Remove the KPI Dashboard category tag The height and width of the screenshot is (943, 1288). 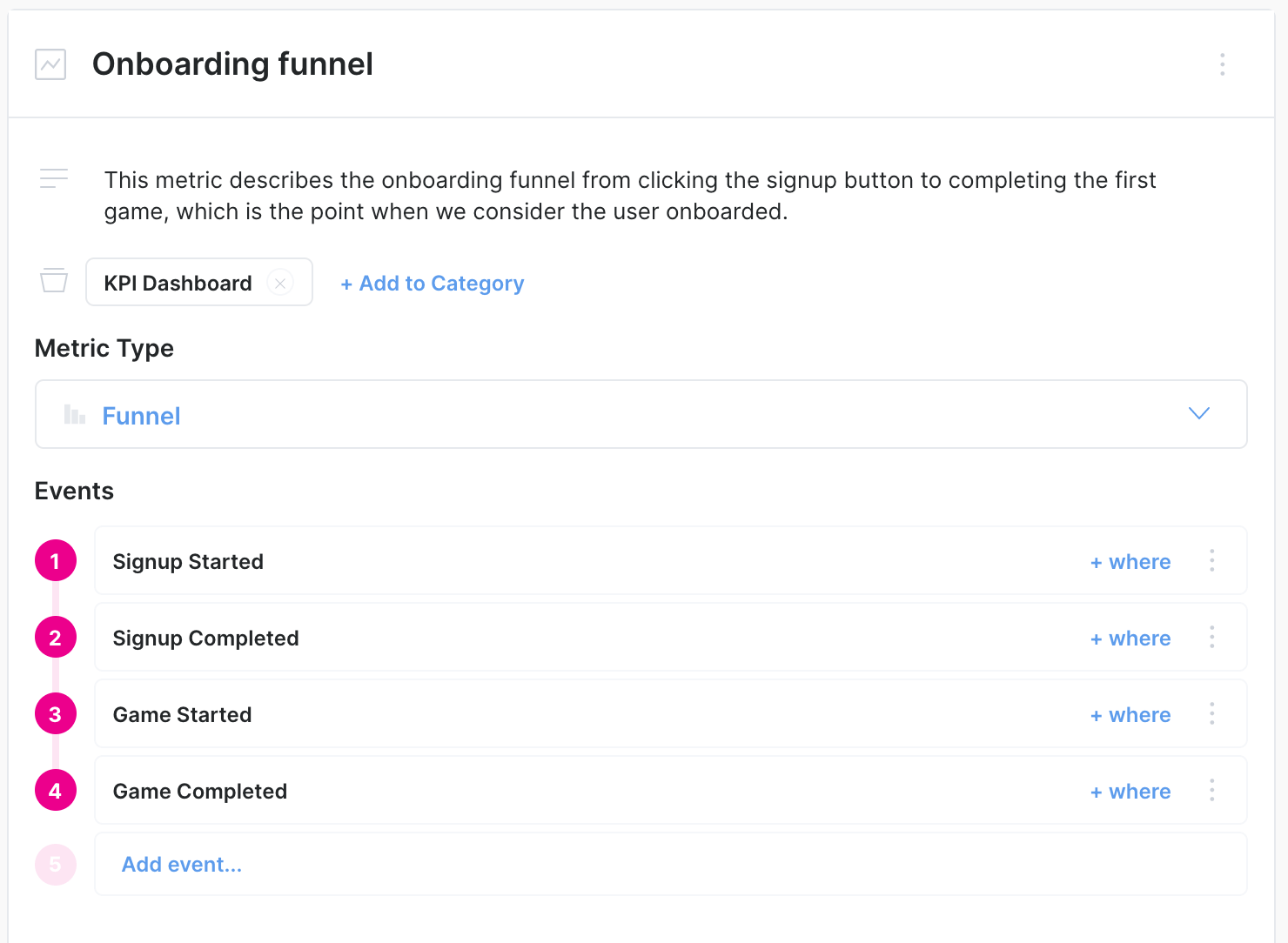coord(280,283)
